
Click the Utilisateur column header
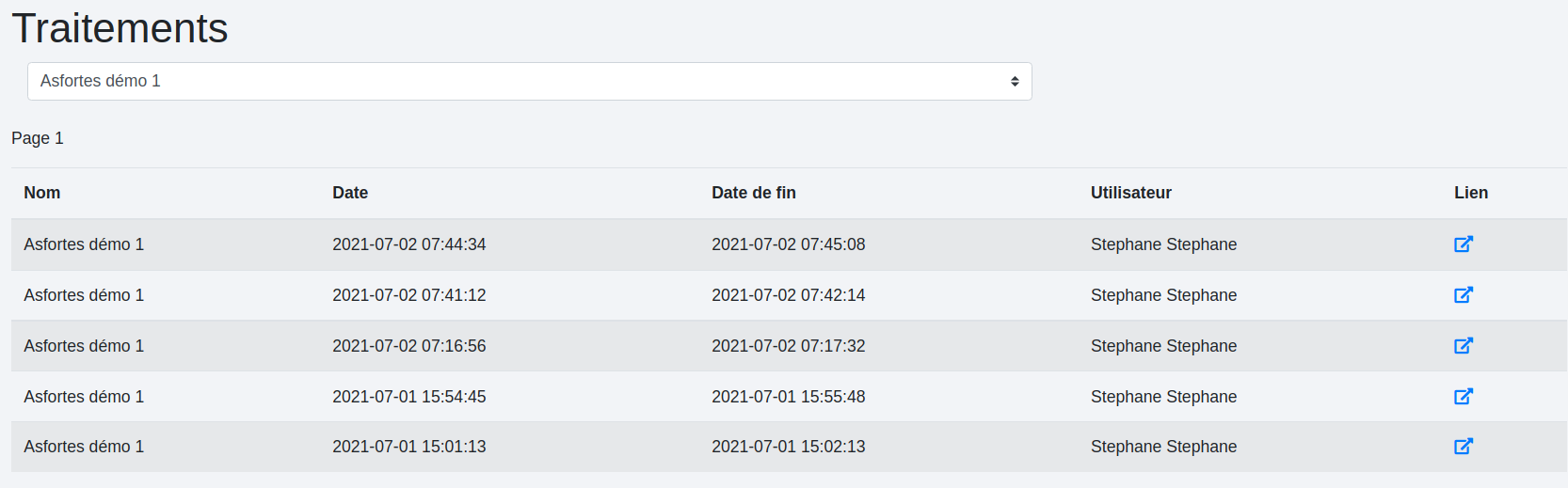pyautogui.click(x=1130, y=193)
